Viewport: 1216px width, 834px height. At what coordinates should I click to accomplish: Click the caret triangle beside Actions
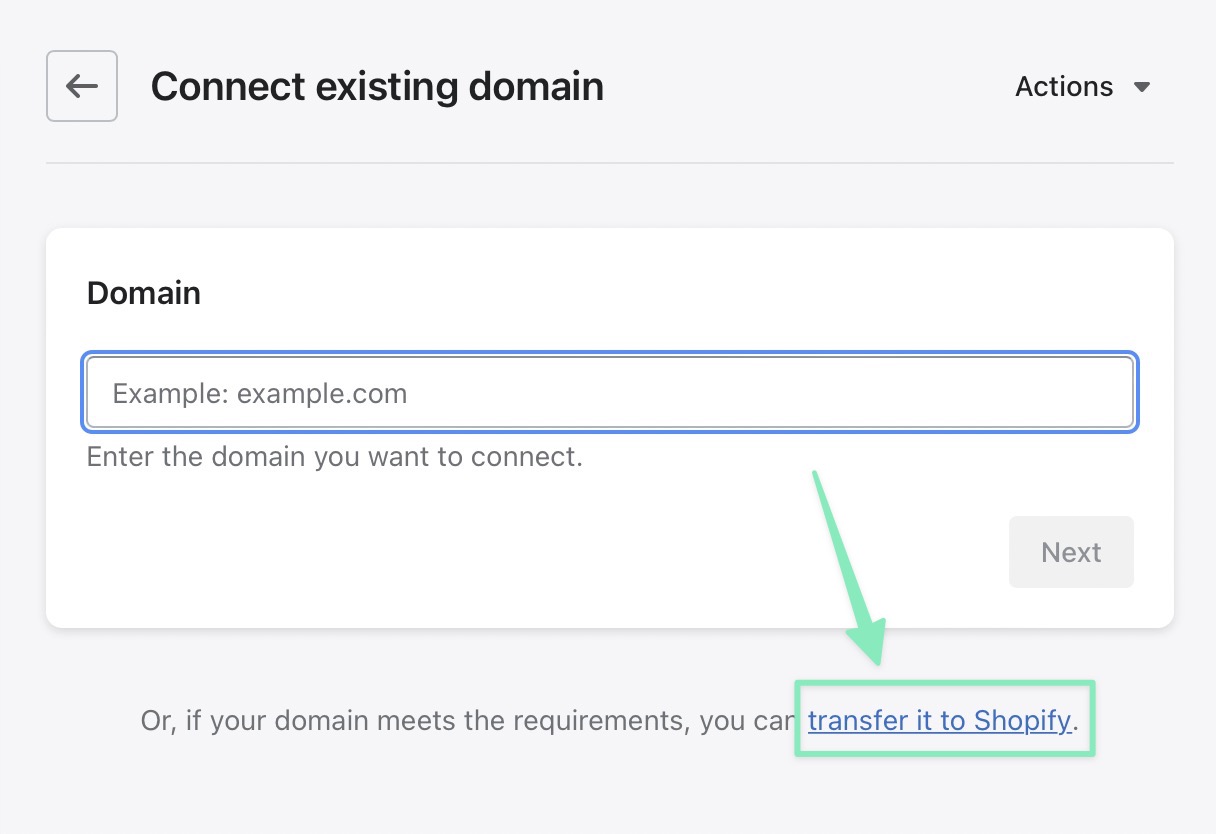click(1142, 88)
